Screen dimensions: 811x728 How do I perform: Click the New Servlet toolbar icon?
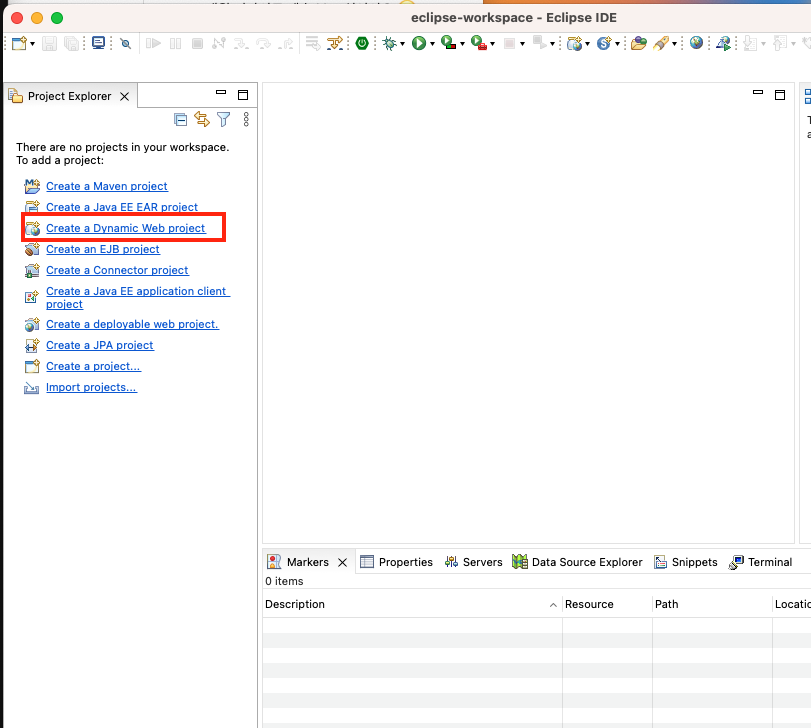[604, 43]
